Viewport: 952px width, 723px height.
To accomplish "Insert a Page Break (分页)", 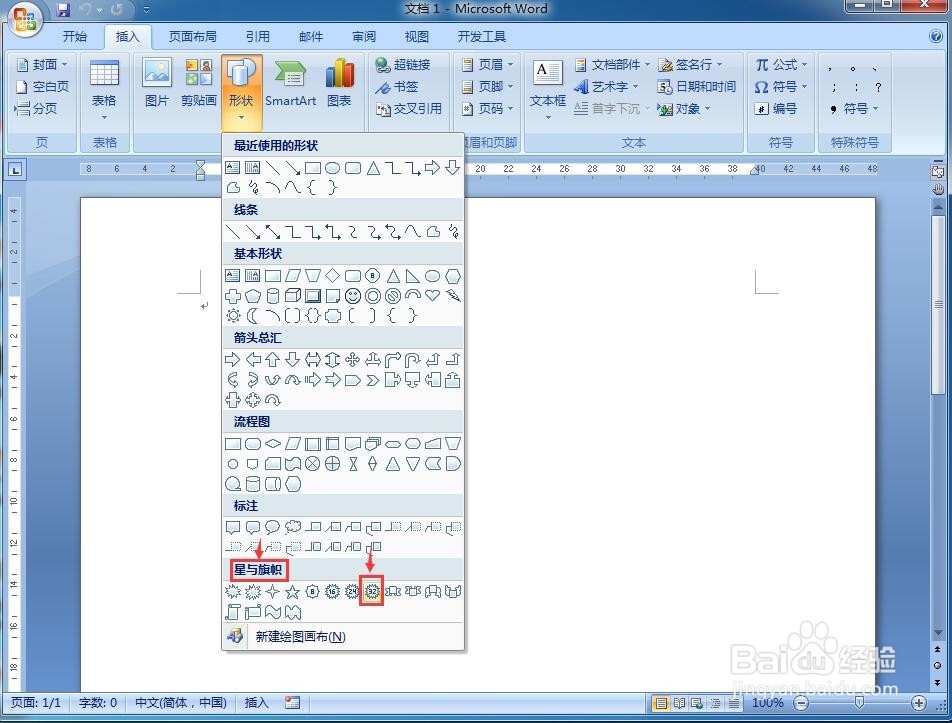I will click(36, 109).
